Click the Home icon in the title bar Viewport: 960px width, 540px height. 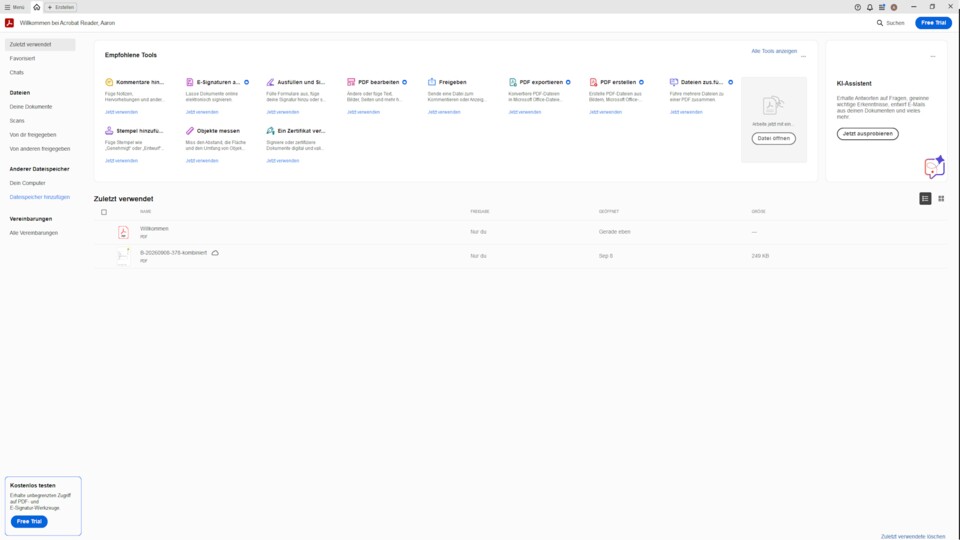[37, 7]
